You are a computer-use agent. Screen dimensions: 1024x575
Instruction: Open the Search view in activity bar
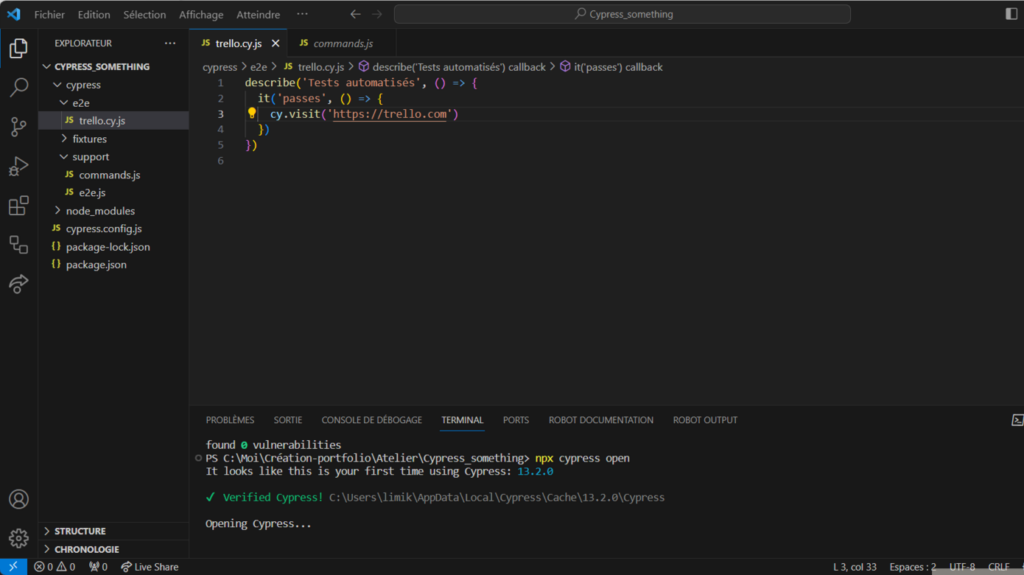18,88
